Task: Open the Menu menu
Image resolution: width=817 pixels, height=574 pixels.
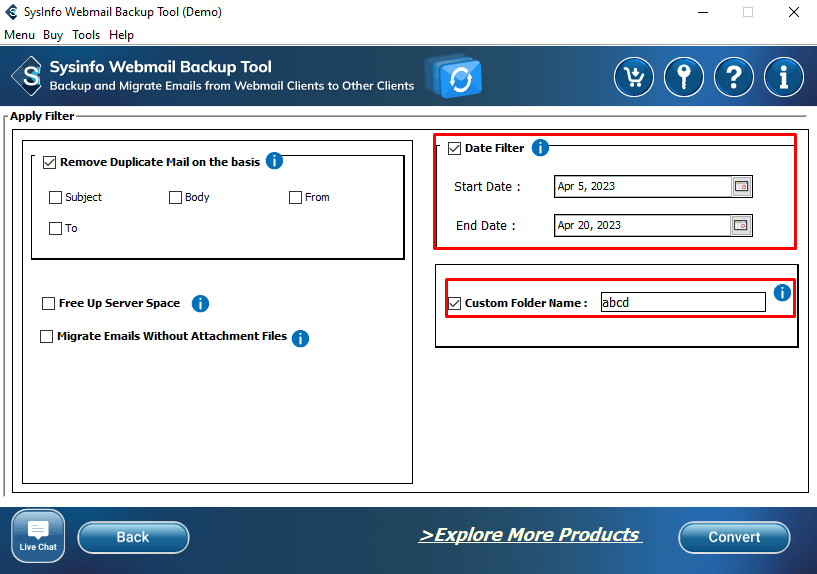Action: click(x=19, y=35)
